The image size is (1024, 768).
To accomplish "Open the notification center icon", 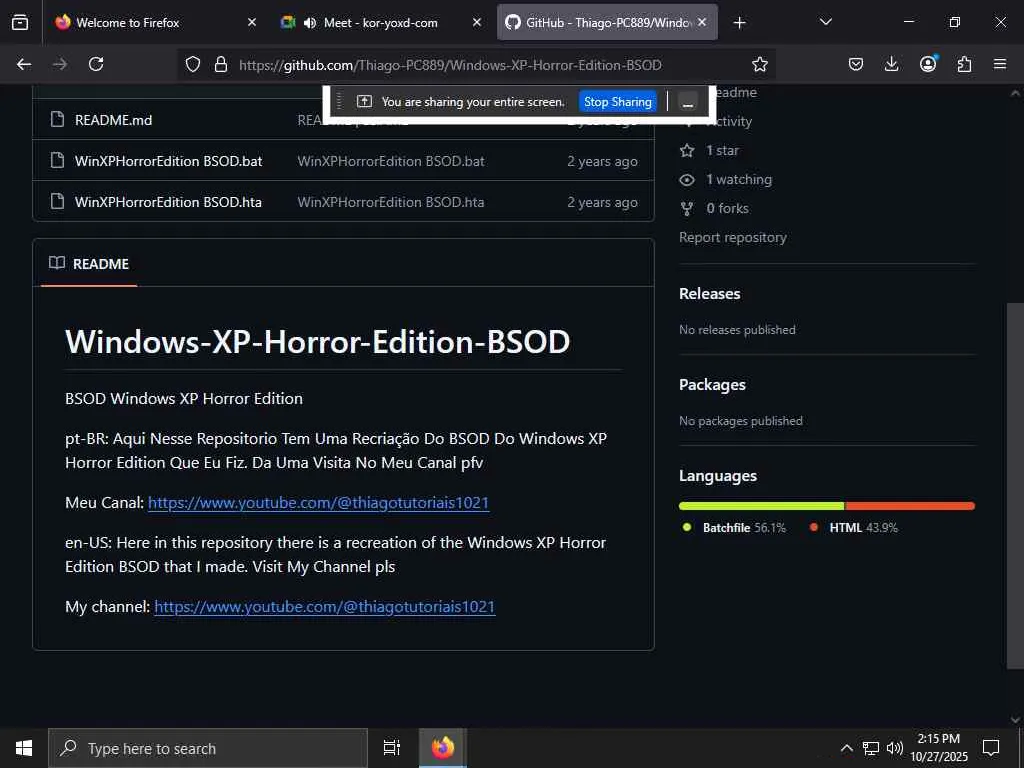I will 991,748.
